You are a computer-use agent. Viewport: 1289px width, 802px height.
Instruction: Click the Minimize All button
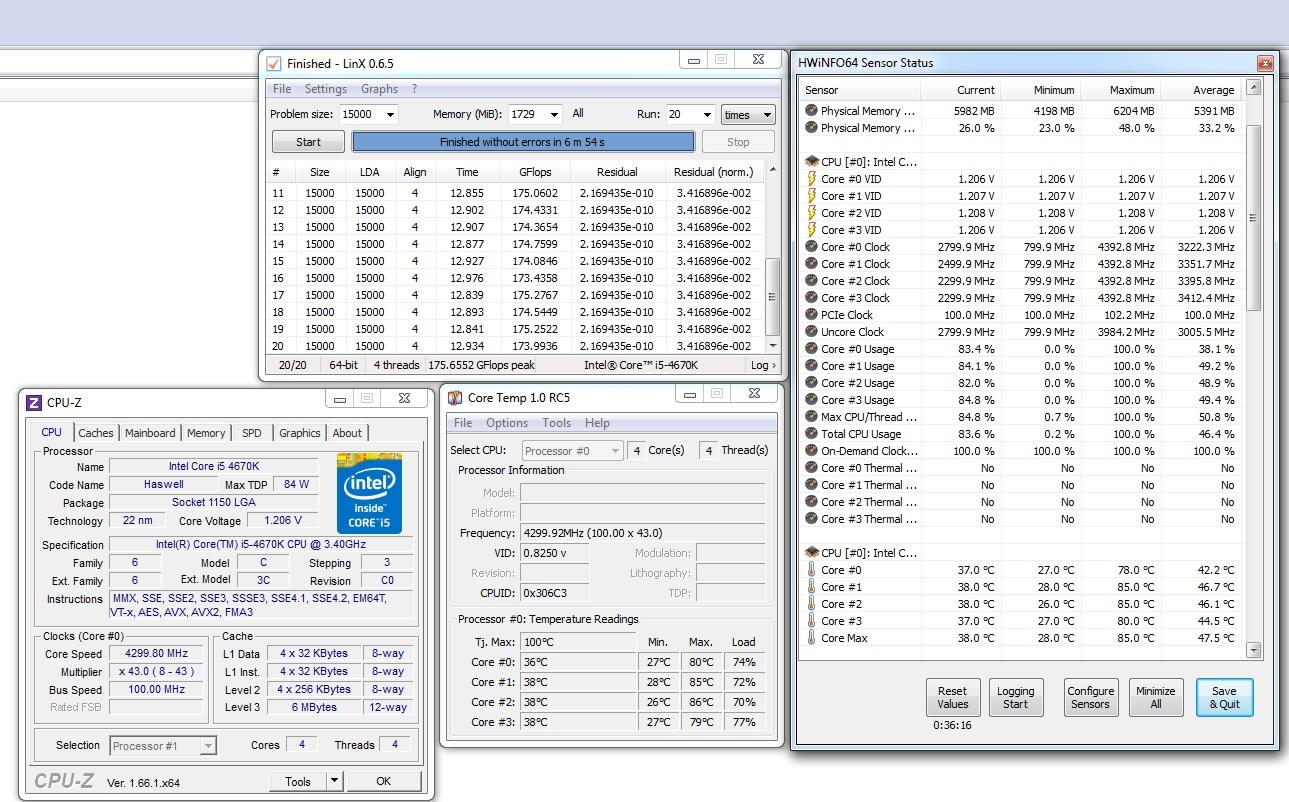tap(1155, 697)
